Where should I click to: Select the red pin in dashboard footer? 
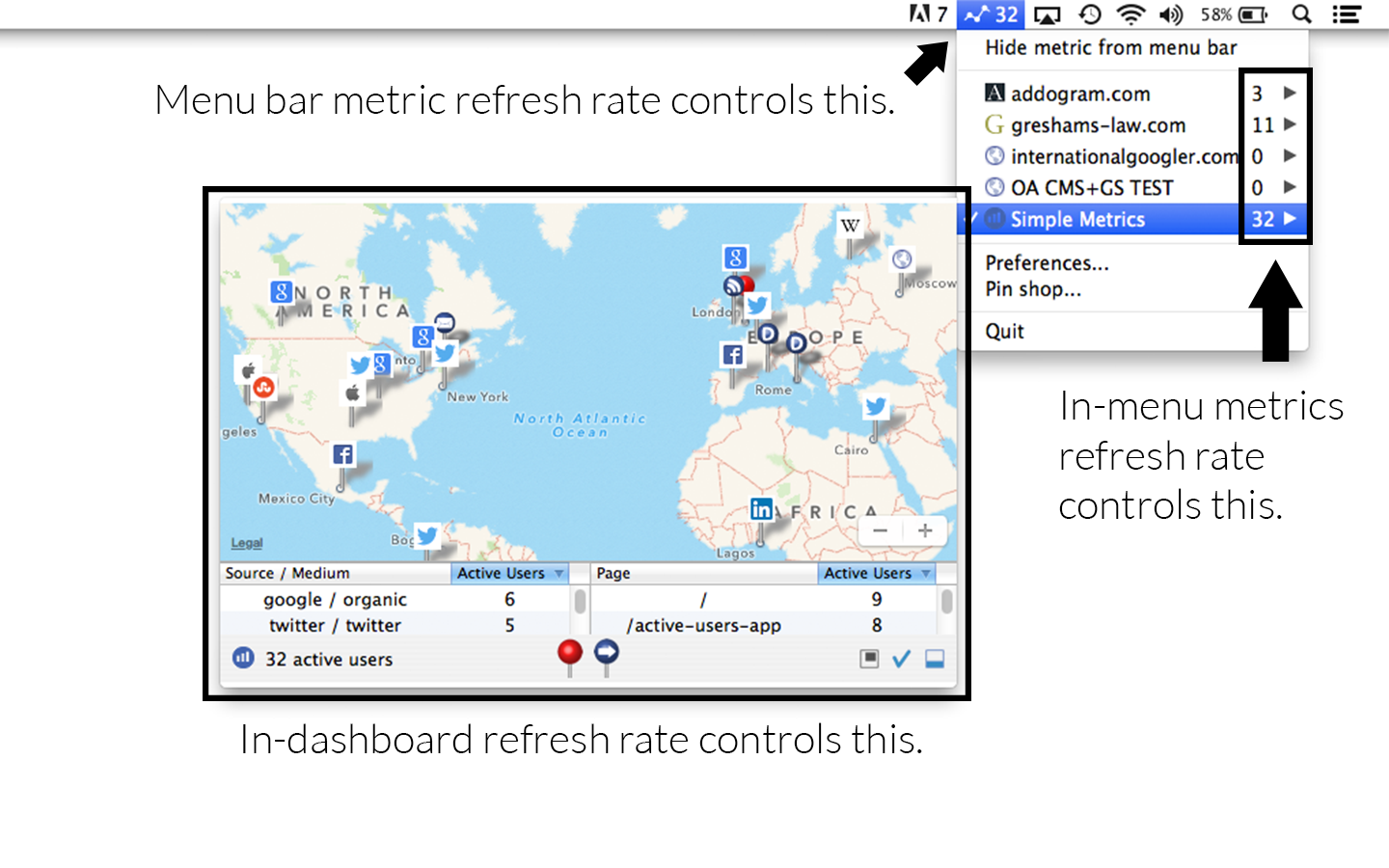point(570,654)
